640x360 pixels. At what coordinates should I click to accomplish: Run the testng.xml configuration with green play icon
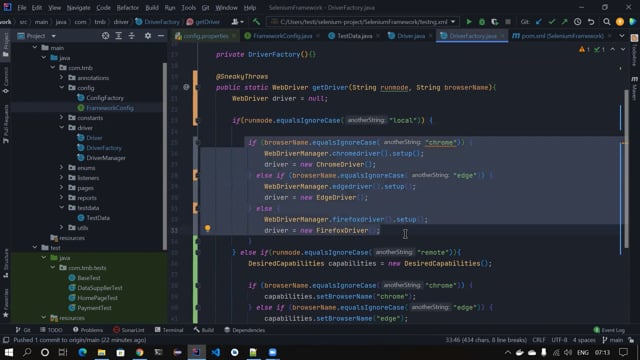(x=469, y=22)
